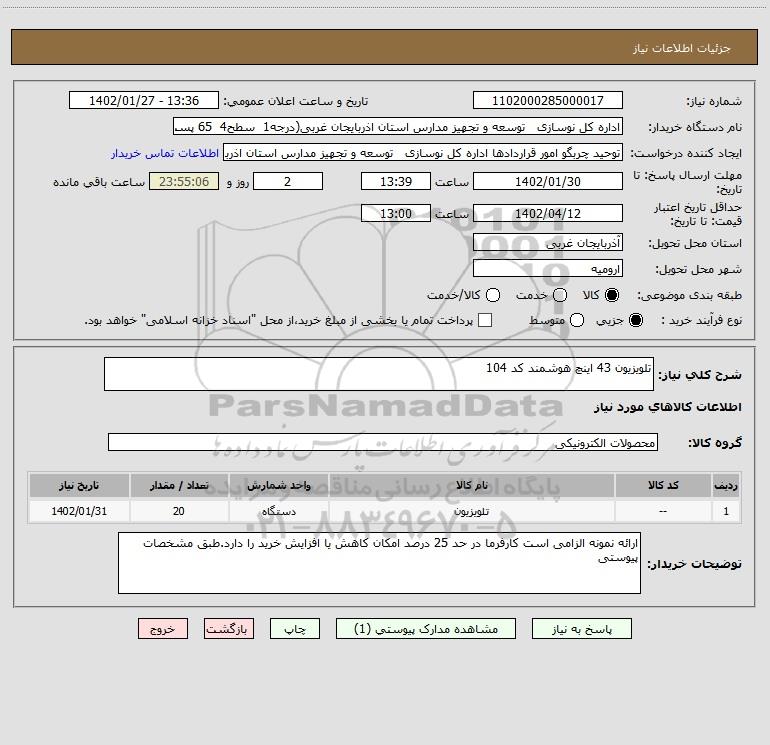Click the کد کالا column header
Viewport: 770px width, 745px height.
coord(662,485)
